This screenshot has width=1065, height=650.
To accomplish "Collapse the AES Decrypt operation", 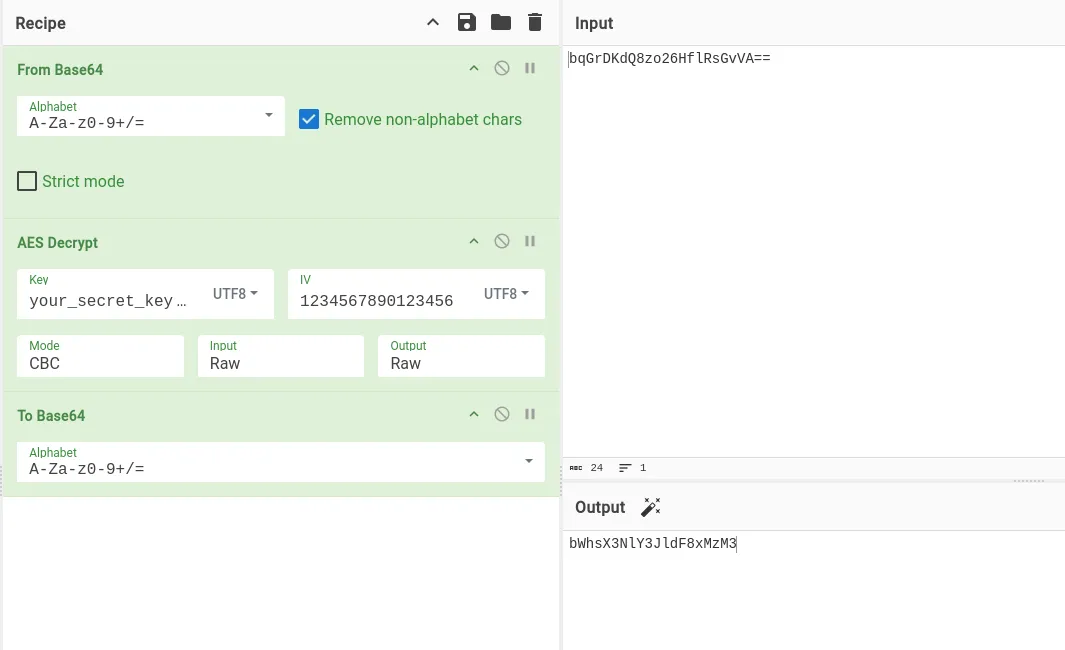I will pos(474,242).
